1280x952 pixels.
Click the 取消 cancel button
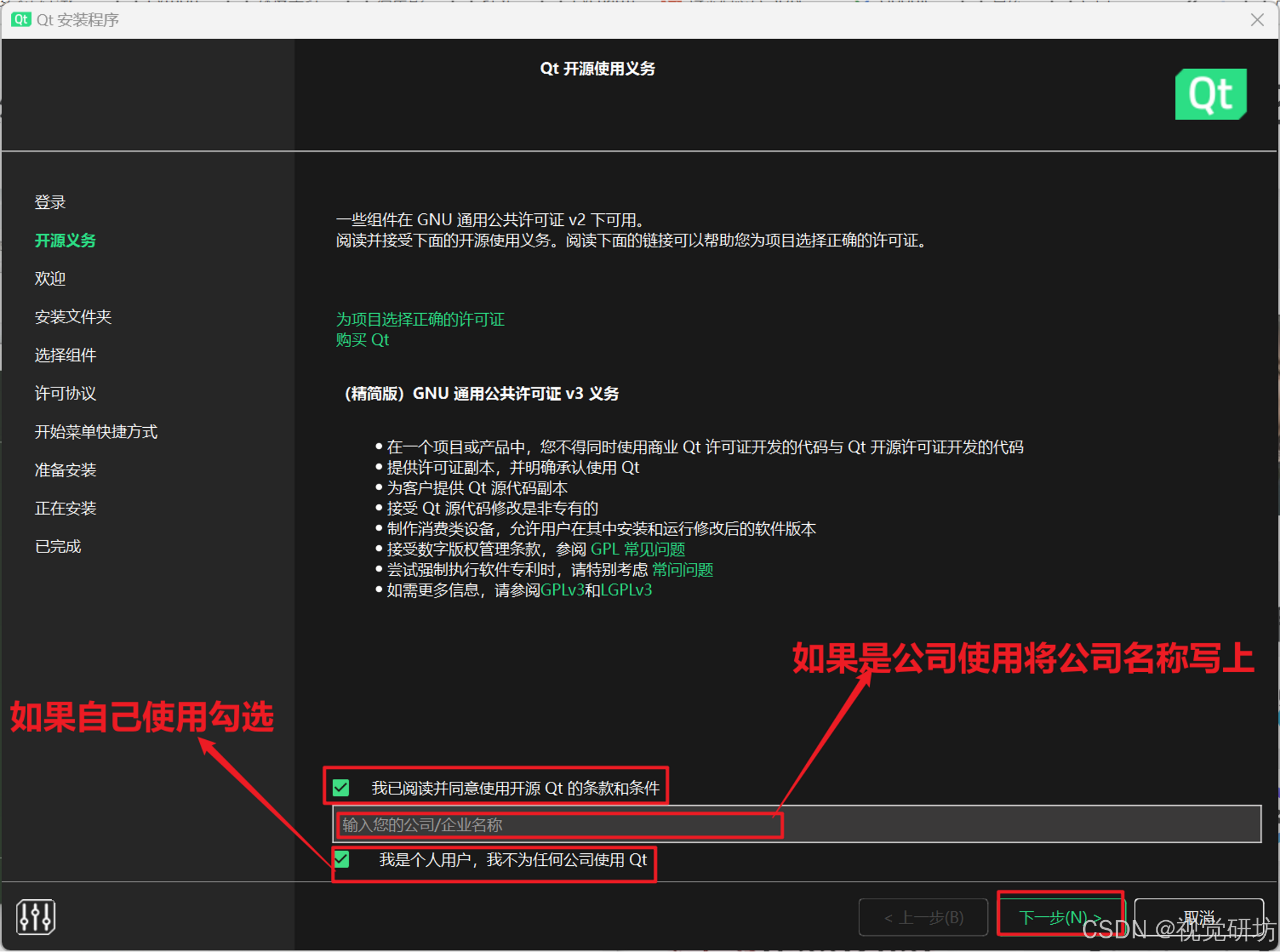(x=1199, y=916)
